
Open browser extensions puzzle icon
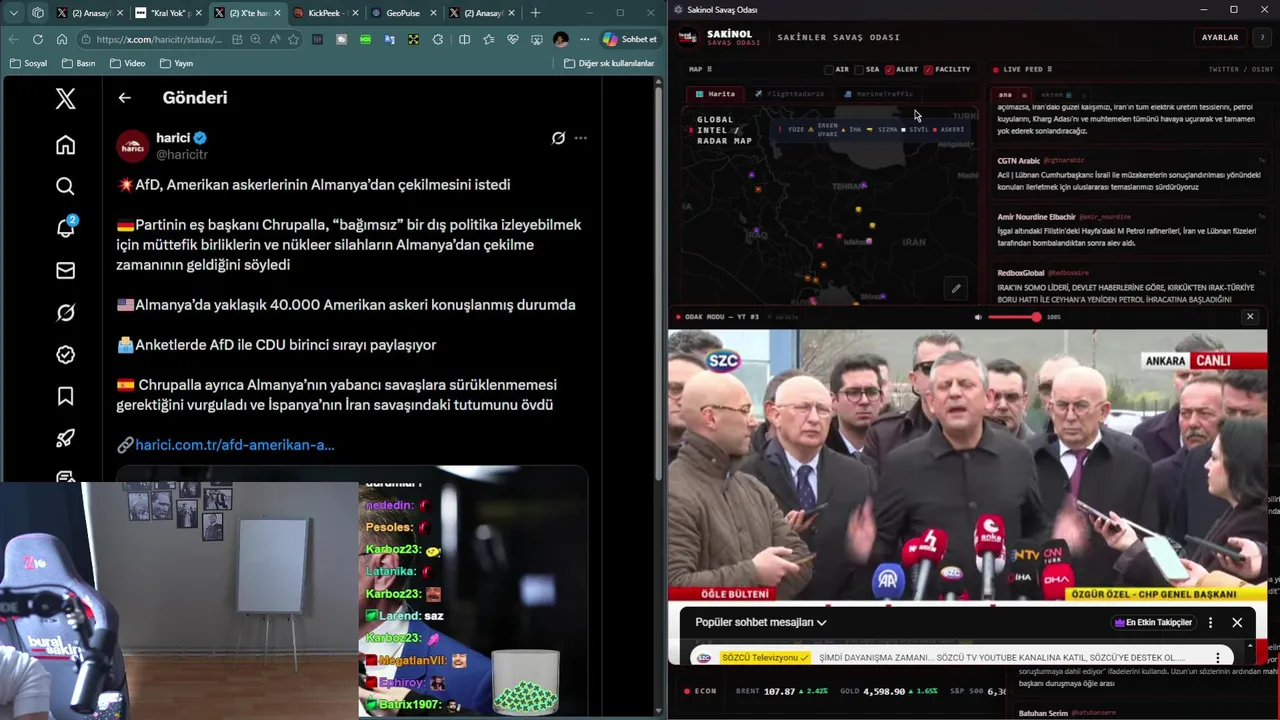tap(438, 39)
